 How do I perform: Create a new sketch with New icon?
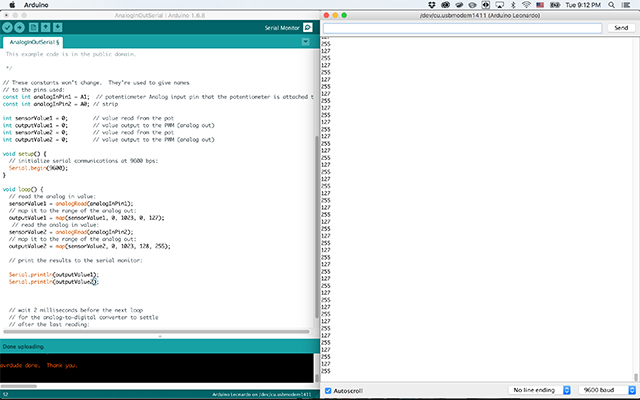(x=33, y=27)
